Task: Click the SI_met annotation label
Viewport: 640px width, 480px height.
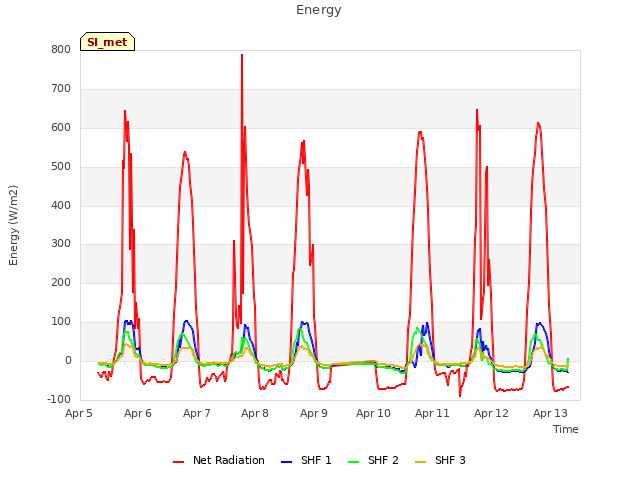Action: (107, 42)
